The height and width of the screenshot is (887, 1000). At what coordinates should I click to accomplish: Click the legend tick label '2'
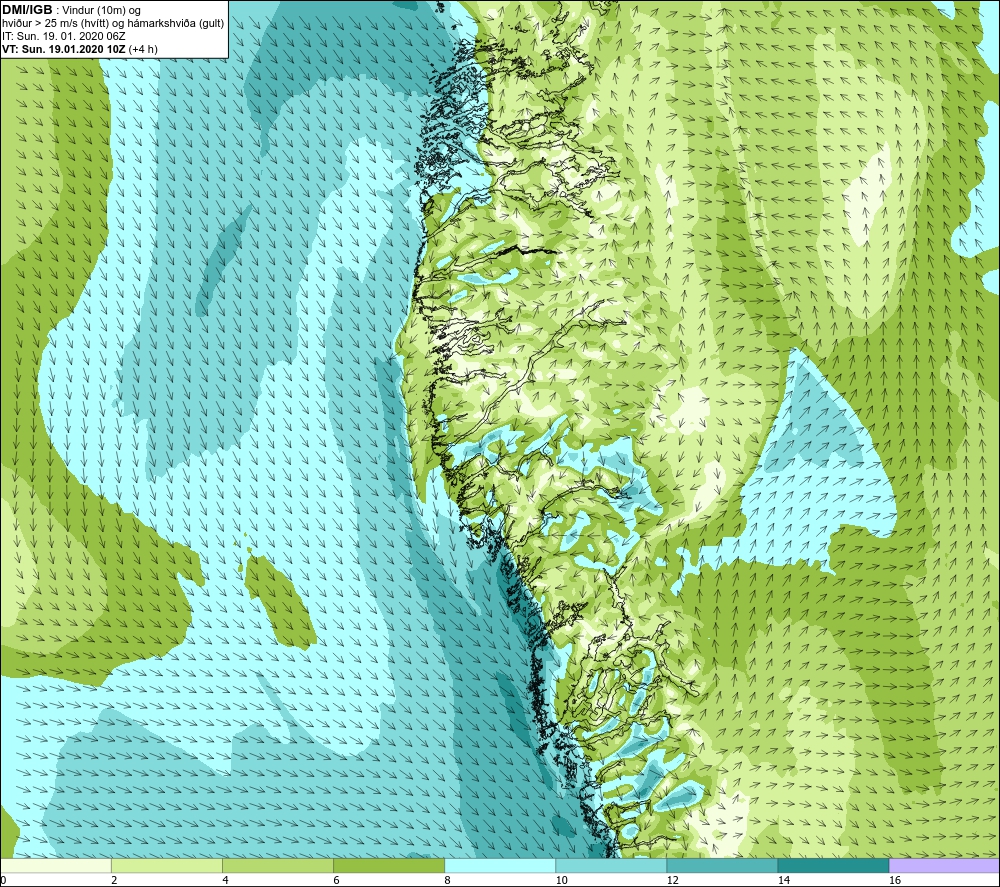[x=114, y=880]
